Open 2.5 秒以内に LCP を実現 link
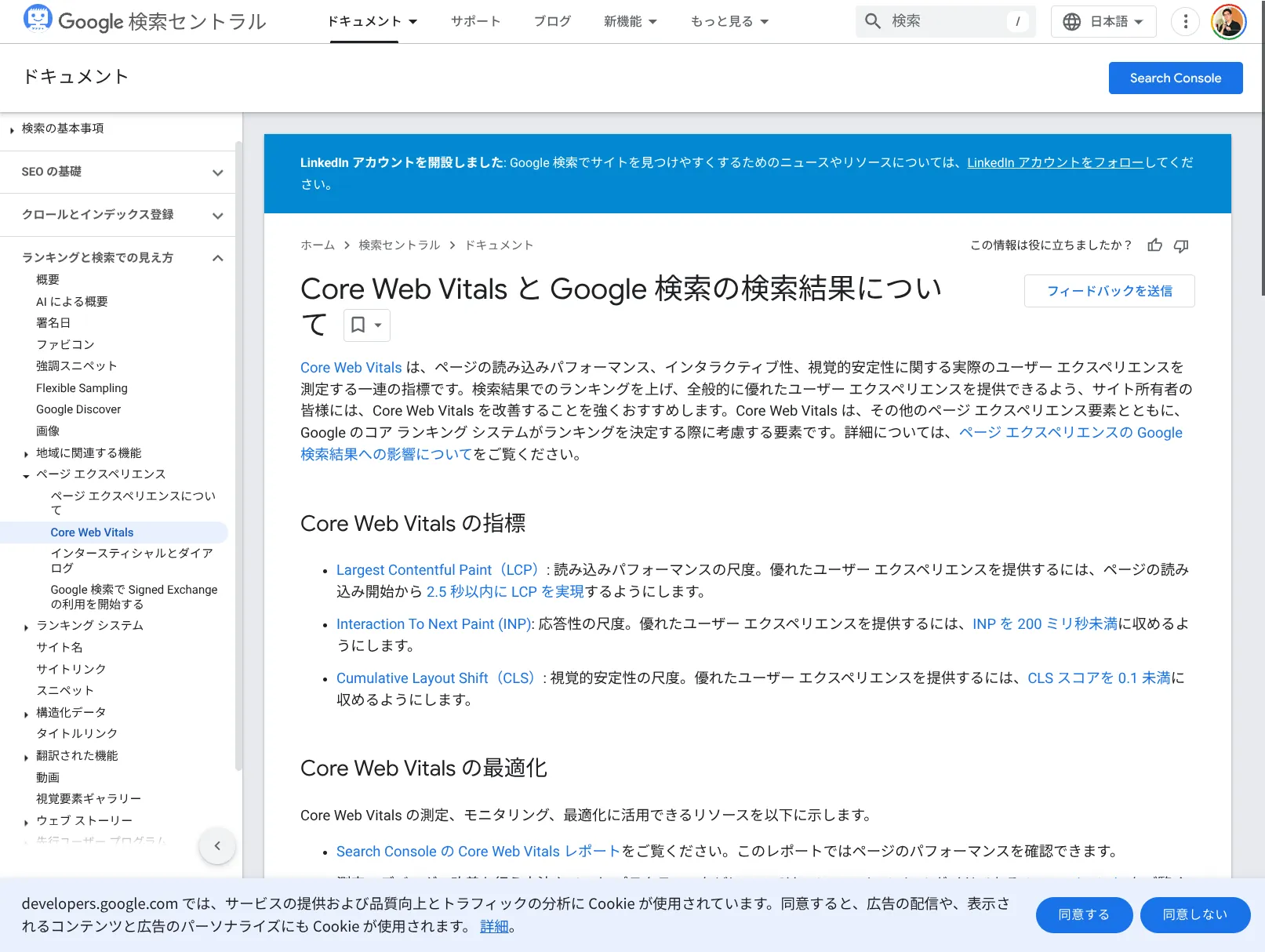Viewport: 1265px width, 952px height. (505, 591)
